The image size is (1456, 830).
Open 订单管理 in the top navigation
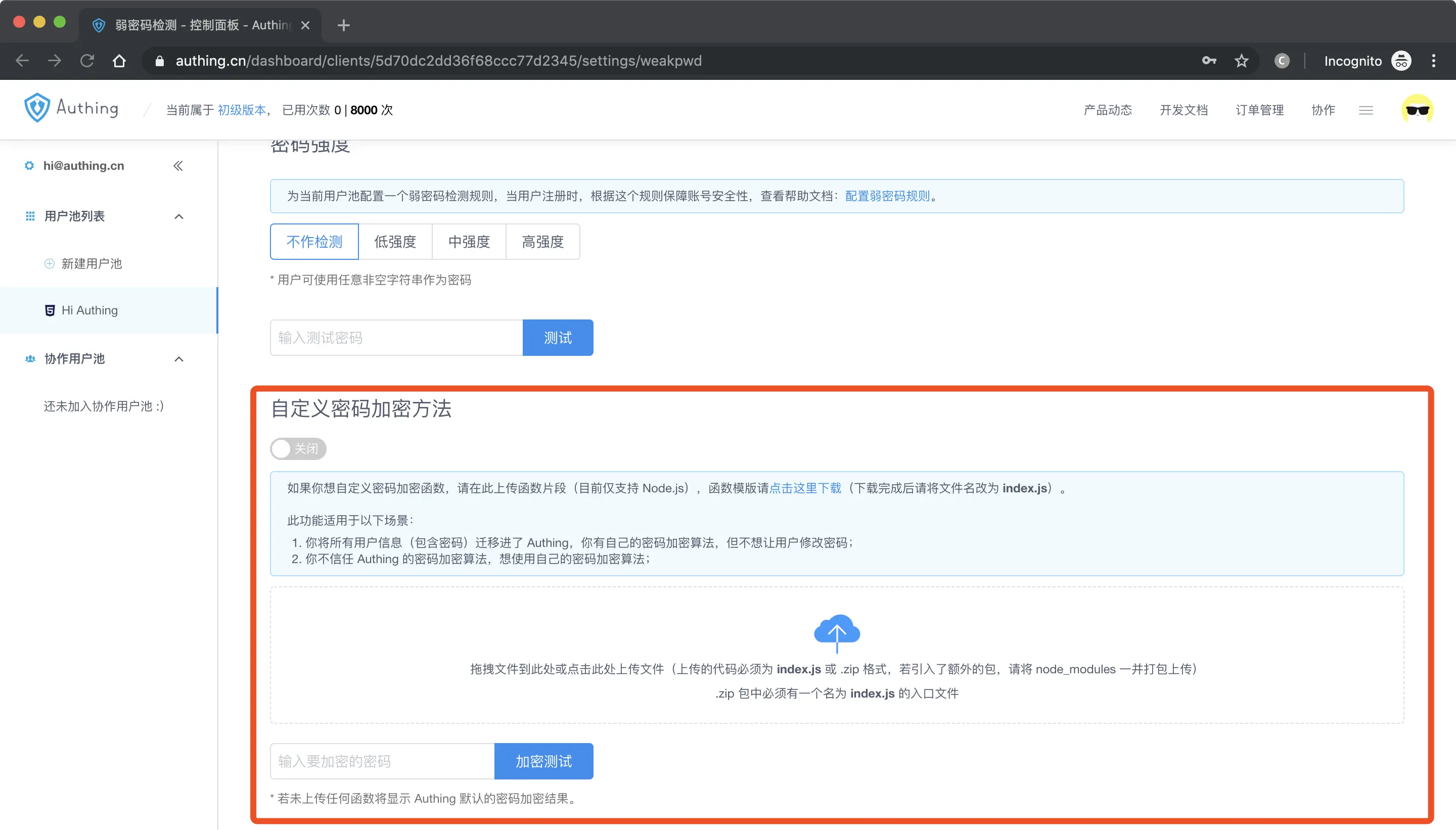(x=1259, y=110)
